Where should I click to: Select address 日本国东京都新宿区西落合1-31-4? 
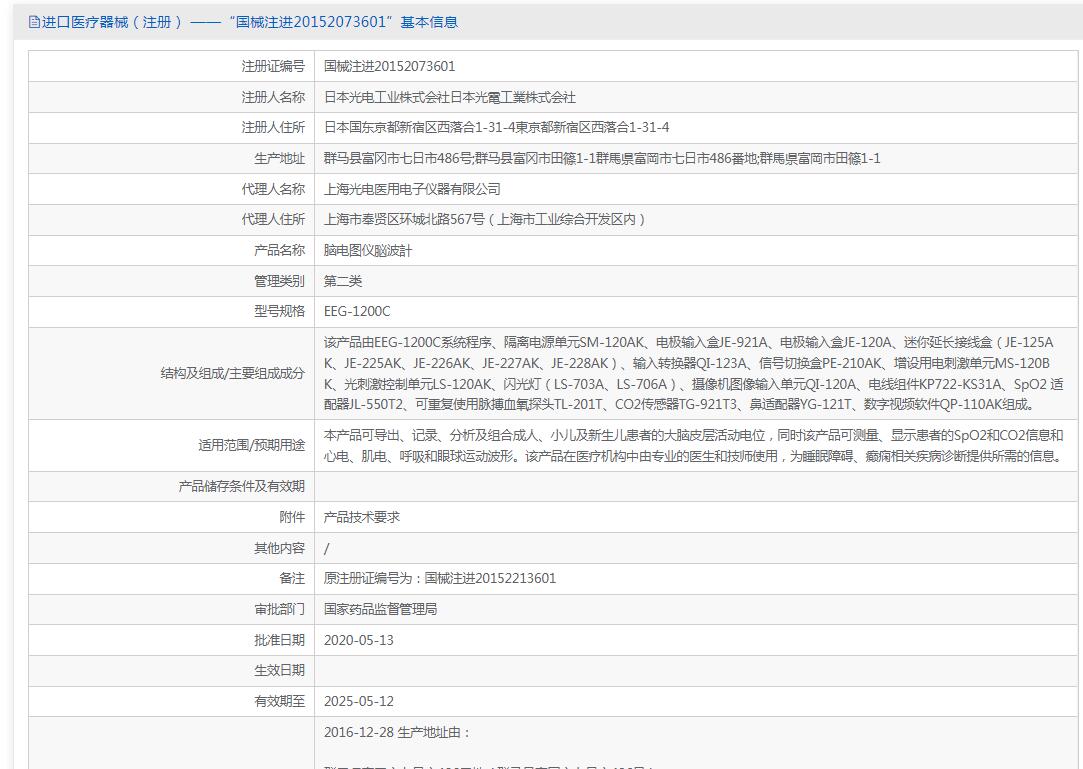click(419, 127)
